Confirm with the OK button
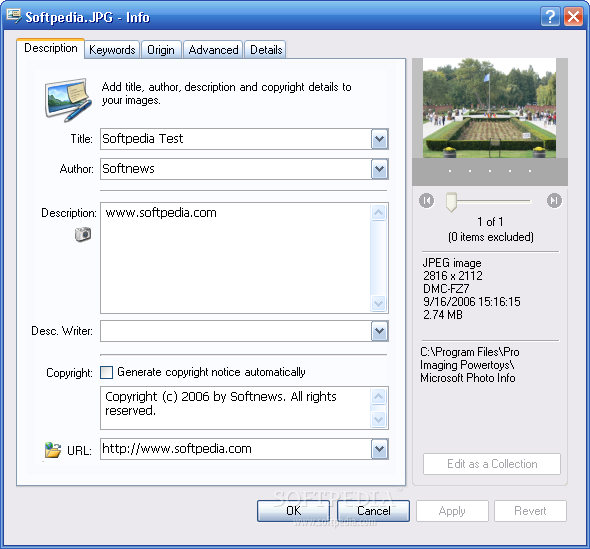The image size is (590, 549). (x=293, y=511)
